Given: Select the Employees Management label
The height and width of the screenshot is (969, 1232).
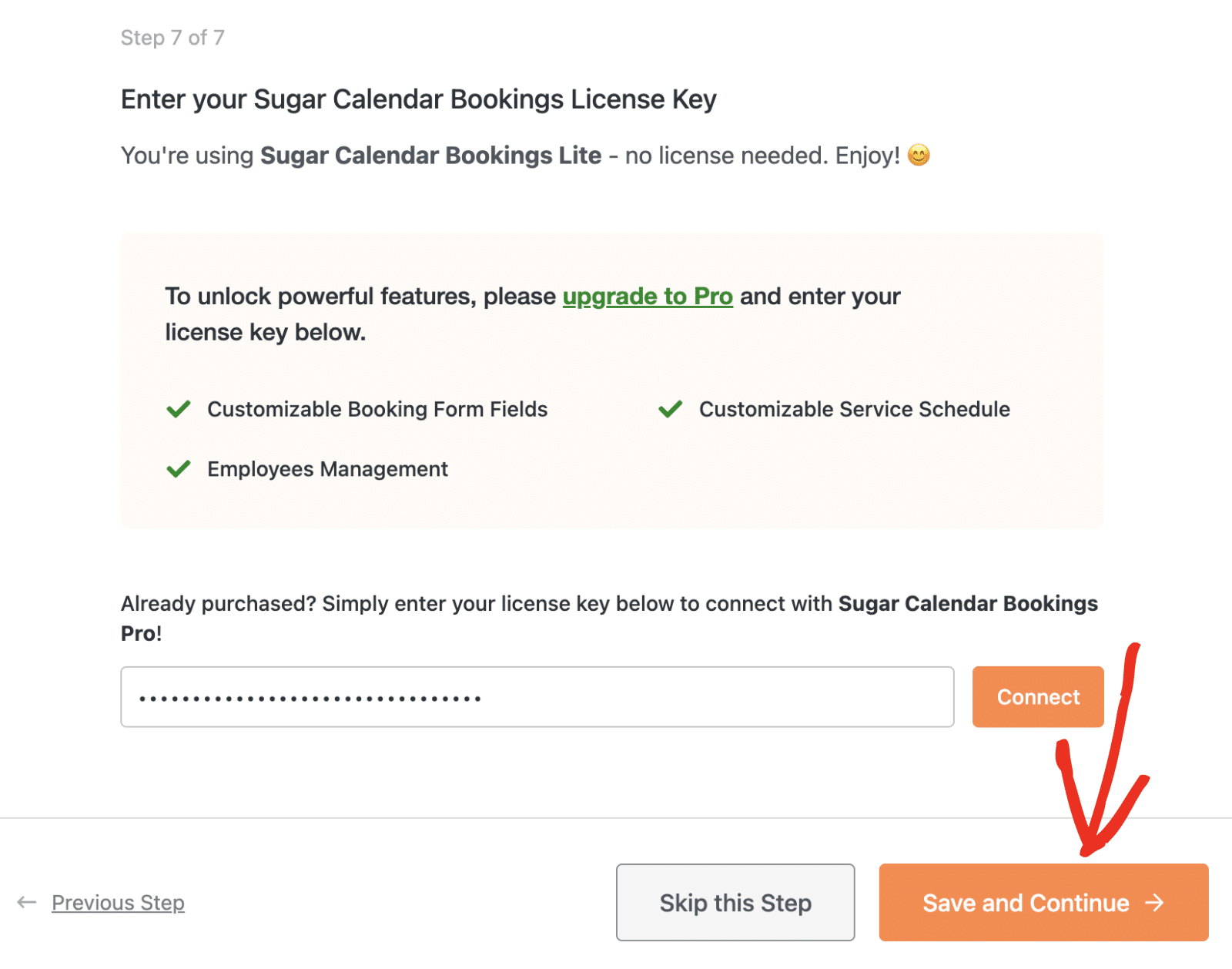Looking at the screenshot, I should [327, 469].
